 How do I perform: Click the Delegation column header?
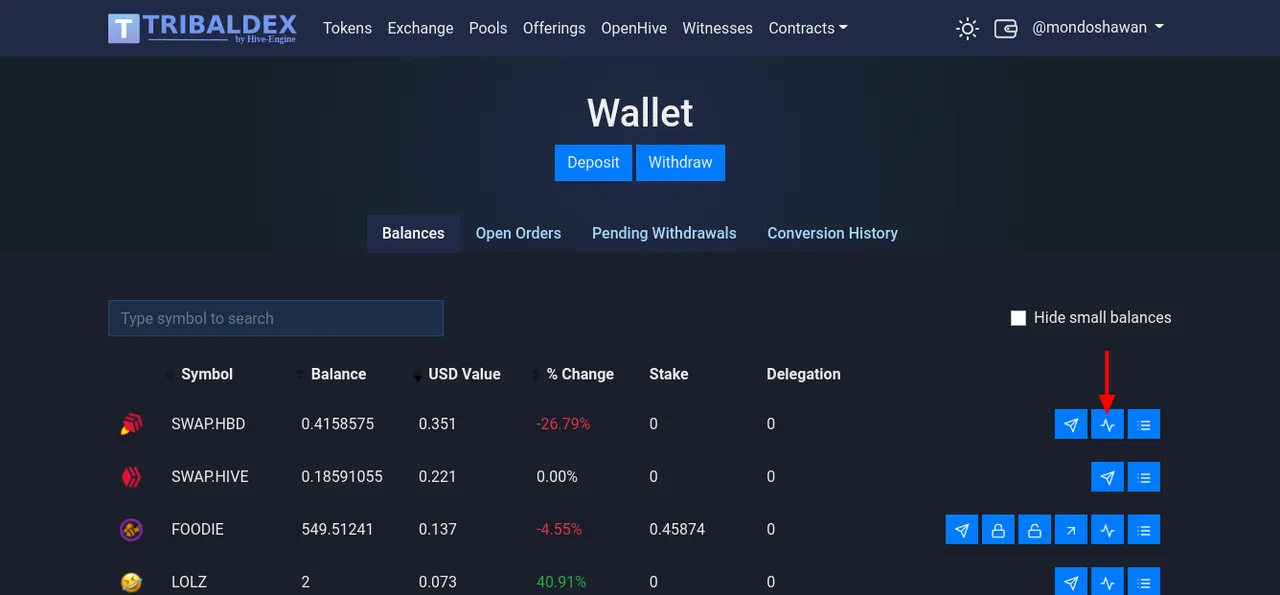pyautogui.click(x=804, y=374)
